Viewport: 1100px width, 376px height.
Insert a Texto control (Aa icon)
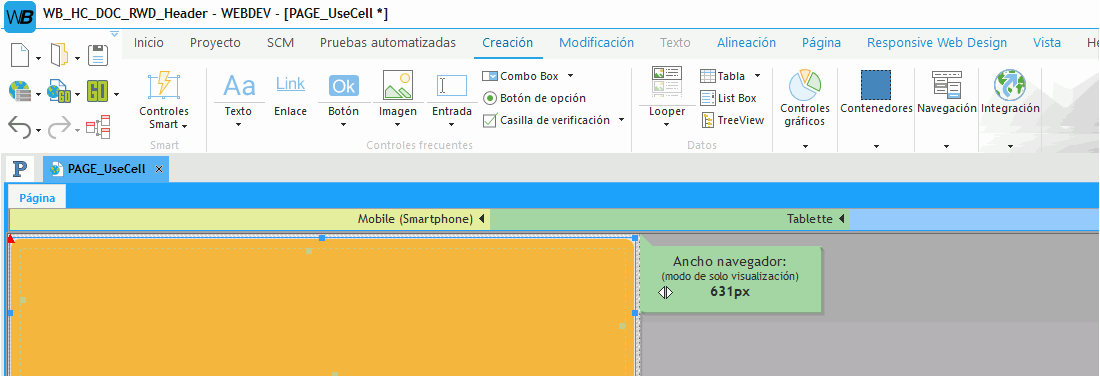pos(239,86)
